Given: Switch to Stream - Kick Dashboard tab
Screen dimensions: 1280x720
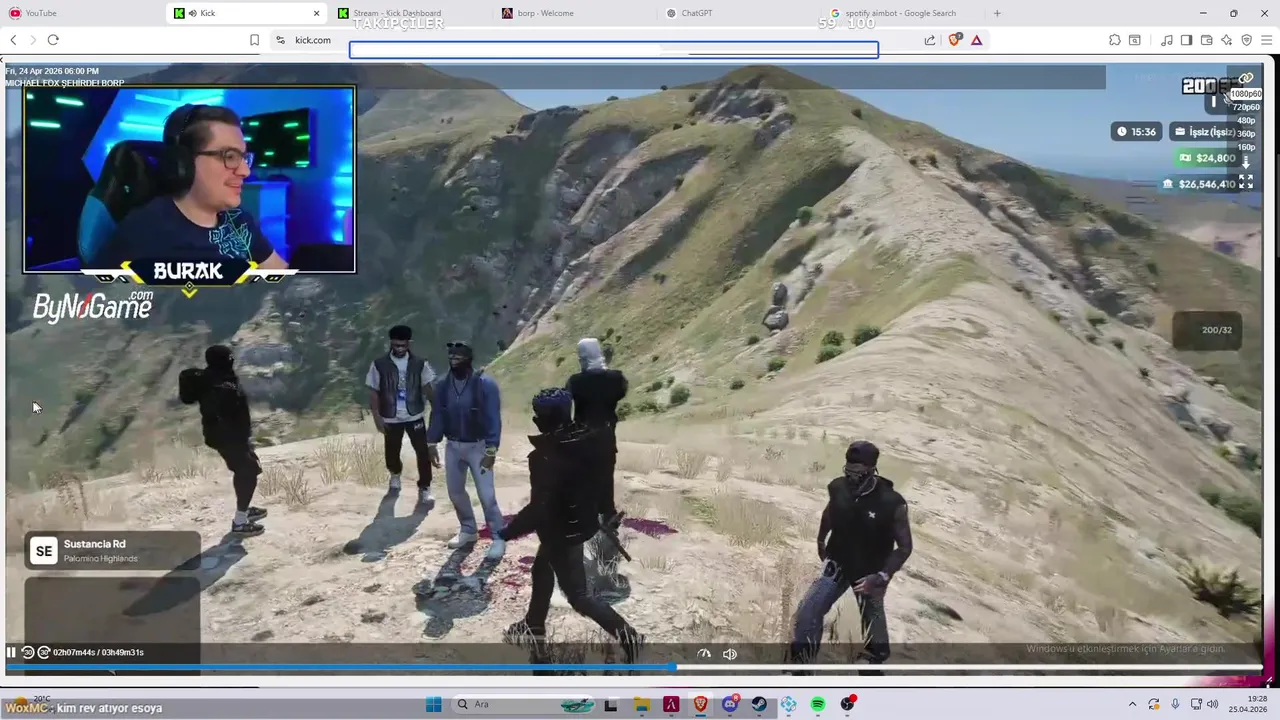Looking at the screenshot, I should click(410, 13).
